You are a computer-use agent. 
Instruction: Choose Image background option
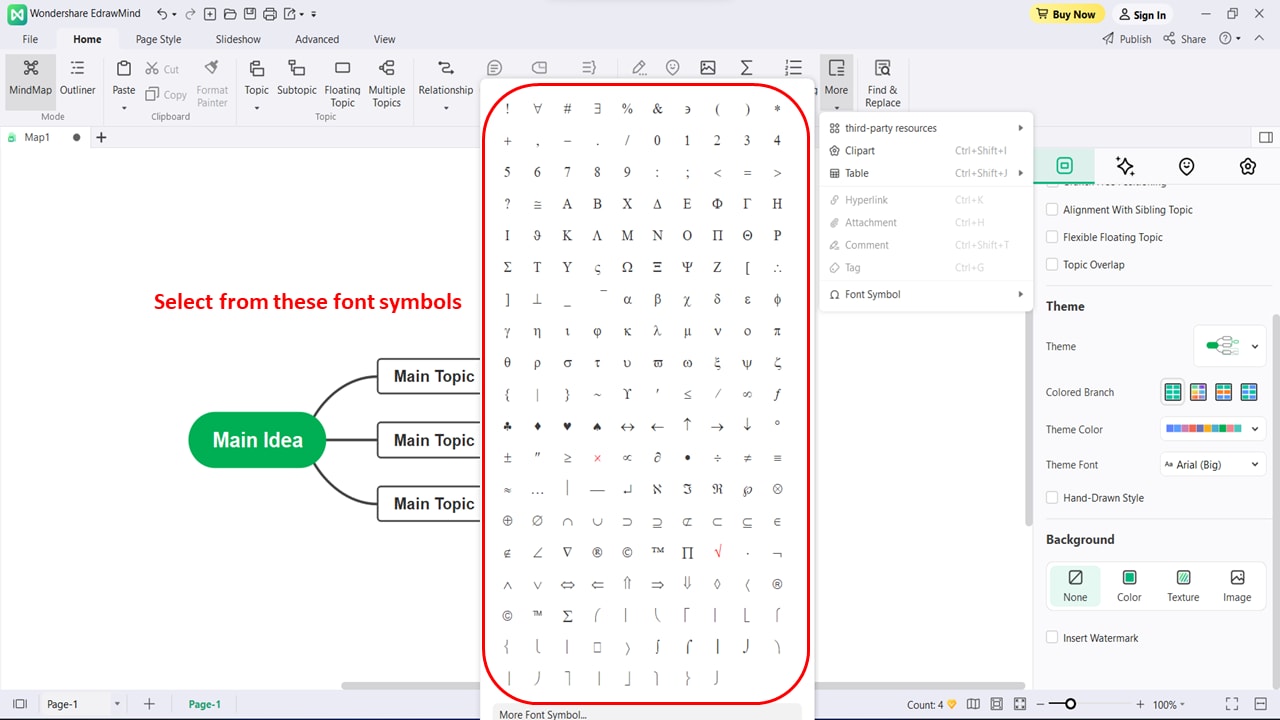(x=1237, y=586)
